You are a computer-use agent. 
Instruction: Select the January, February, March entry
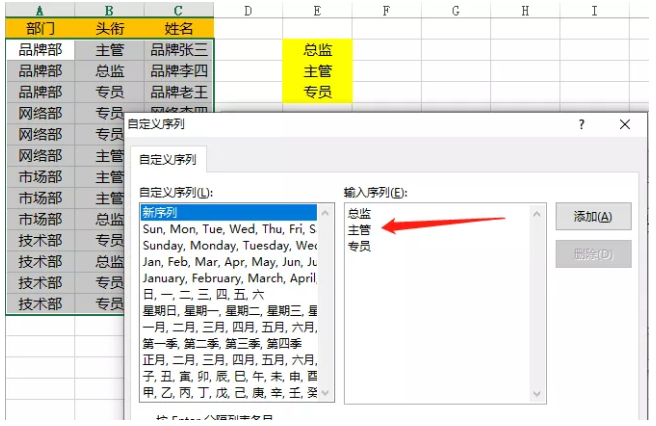(x=229, y=278)
